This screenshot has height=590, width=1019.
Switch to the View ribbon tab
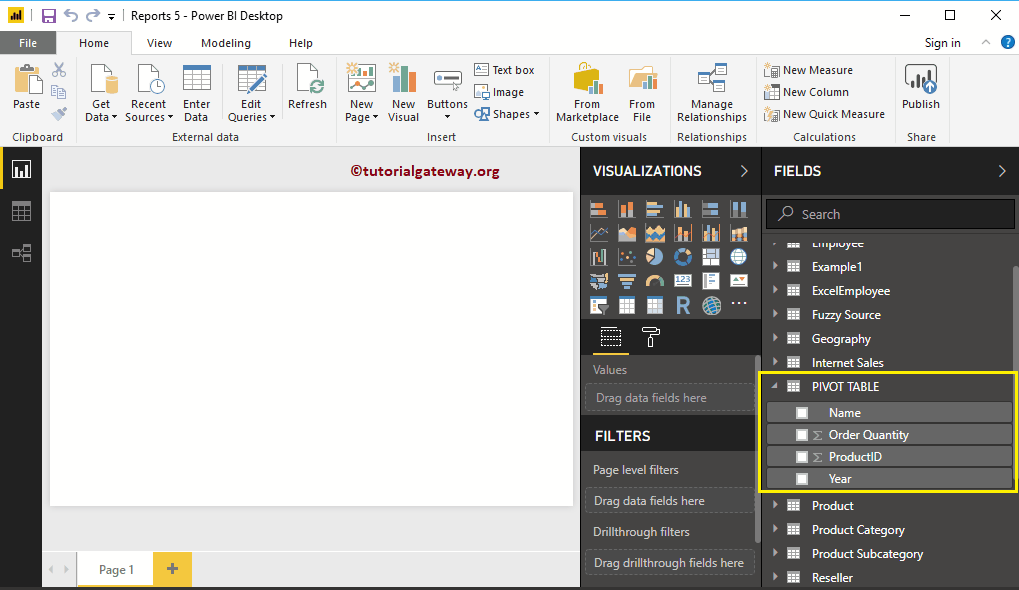[x=159, y=43]
